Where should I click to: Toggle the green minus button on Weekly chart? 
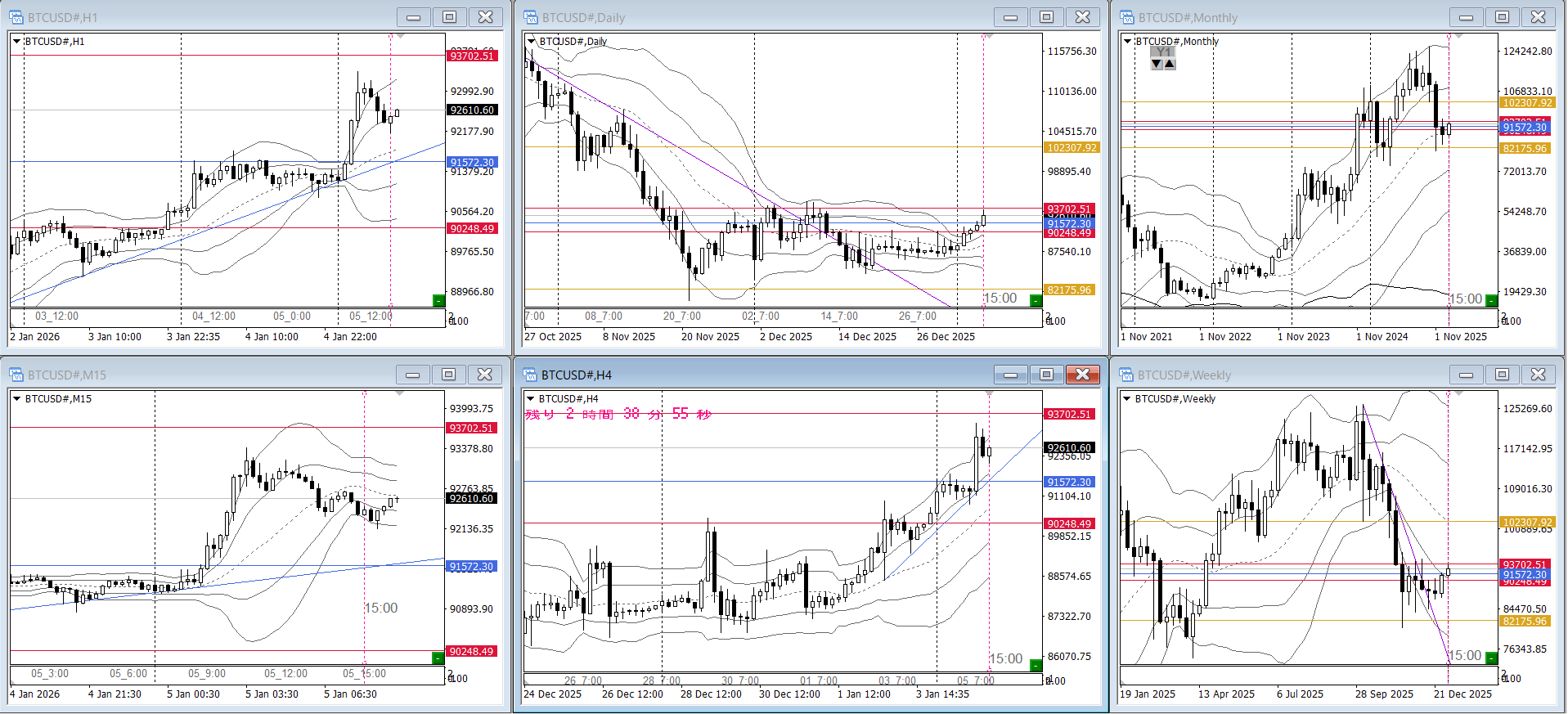pos(1491,658)
